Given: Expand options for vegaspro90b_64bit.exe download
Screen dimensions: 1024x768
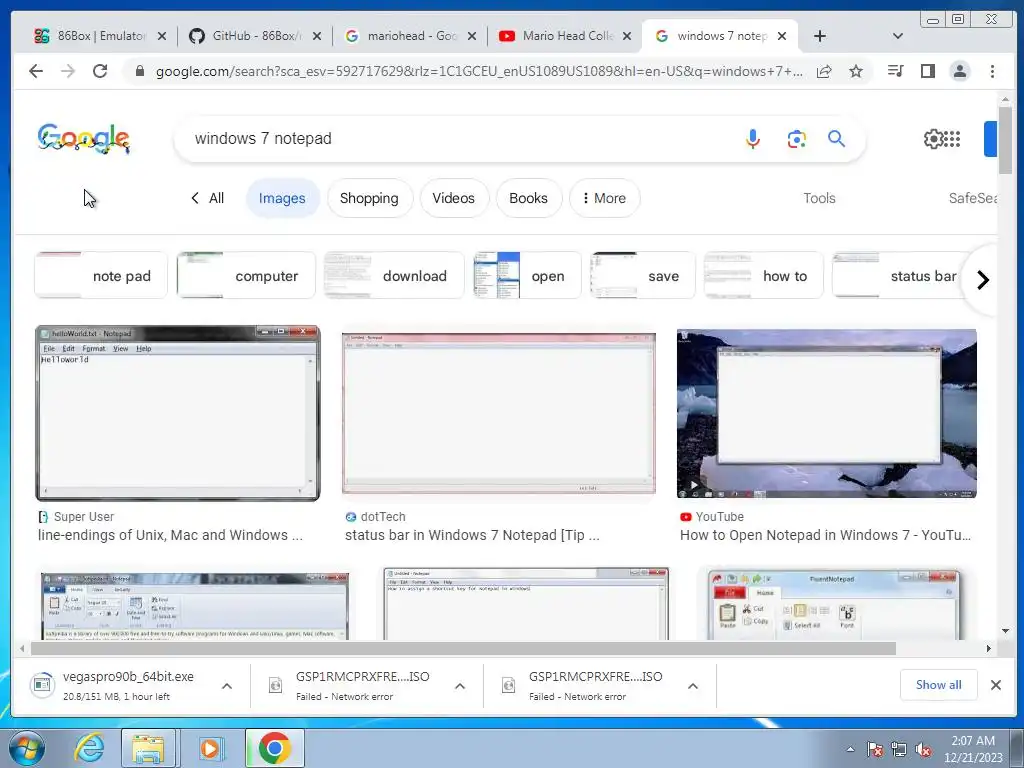Looking at the screenshot, I should 227,686.
